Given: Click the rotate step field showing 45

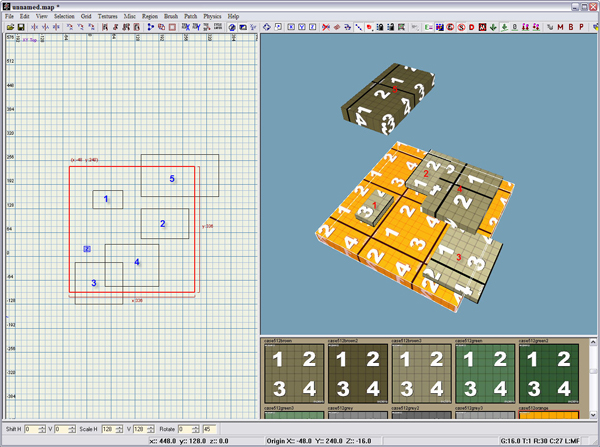Looking at the screenshot, I should [209, 429].
